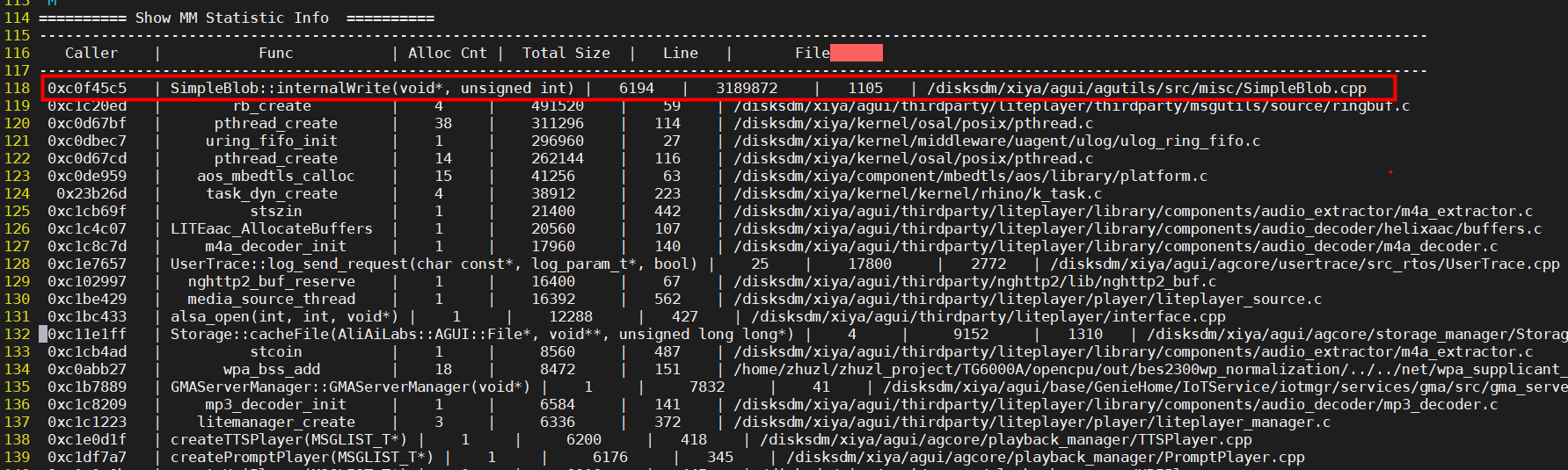Click total size value 491520
The height and width of the screenshot is (470, 1568).
(558, 105)
